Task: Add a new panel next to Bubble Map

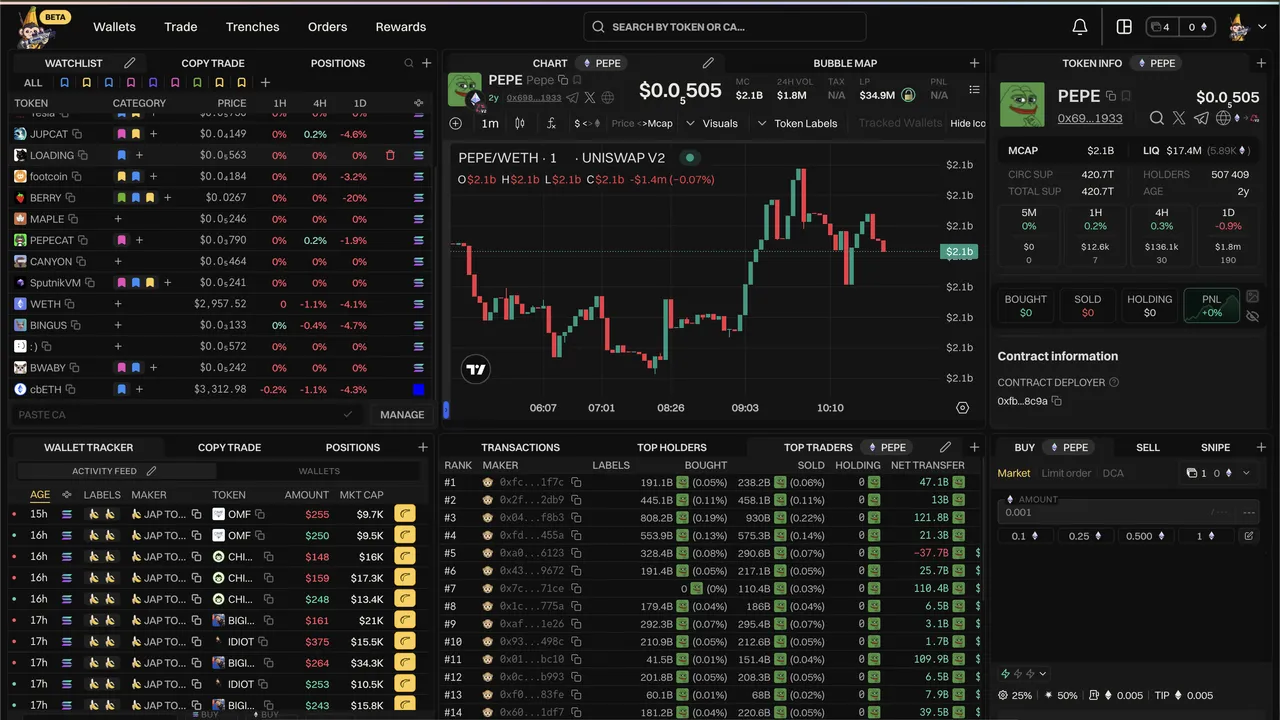Action: 975,63
